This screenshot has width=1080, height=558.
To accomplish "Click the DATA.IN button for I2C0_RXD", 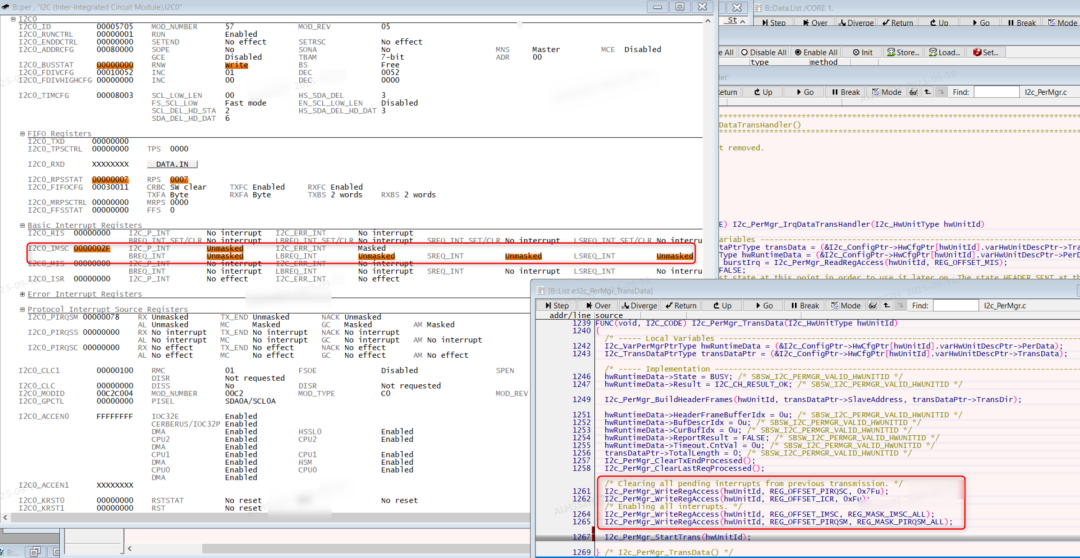I will [172, 165].
